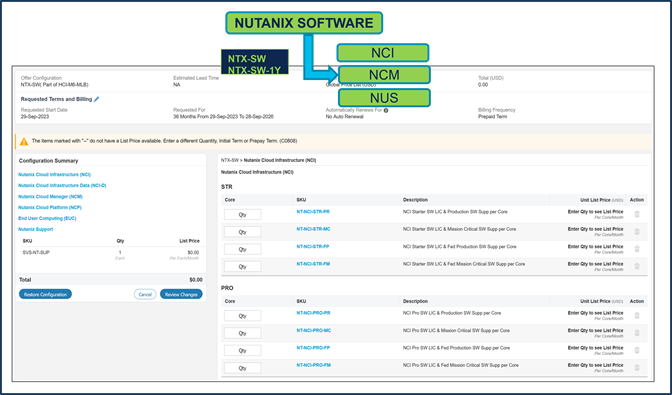Select End User Computing (EUC) link

[x=47, y=218]
